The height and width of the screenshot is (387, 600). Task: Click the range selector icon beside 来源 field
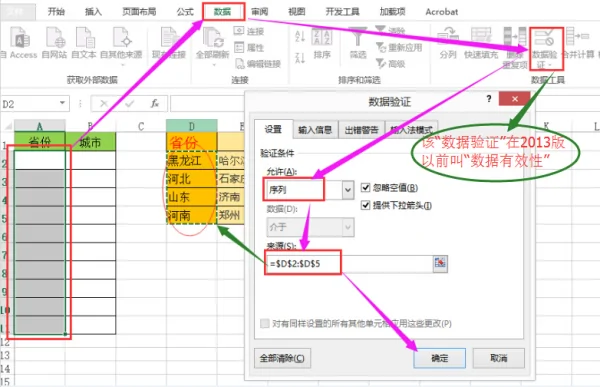tap(440, 263)
